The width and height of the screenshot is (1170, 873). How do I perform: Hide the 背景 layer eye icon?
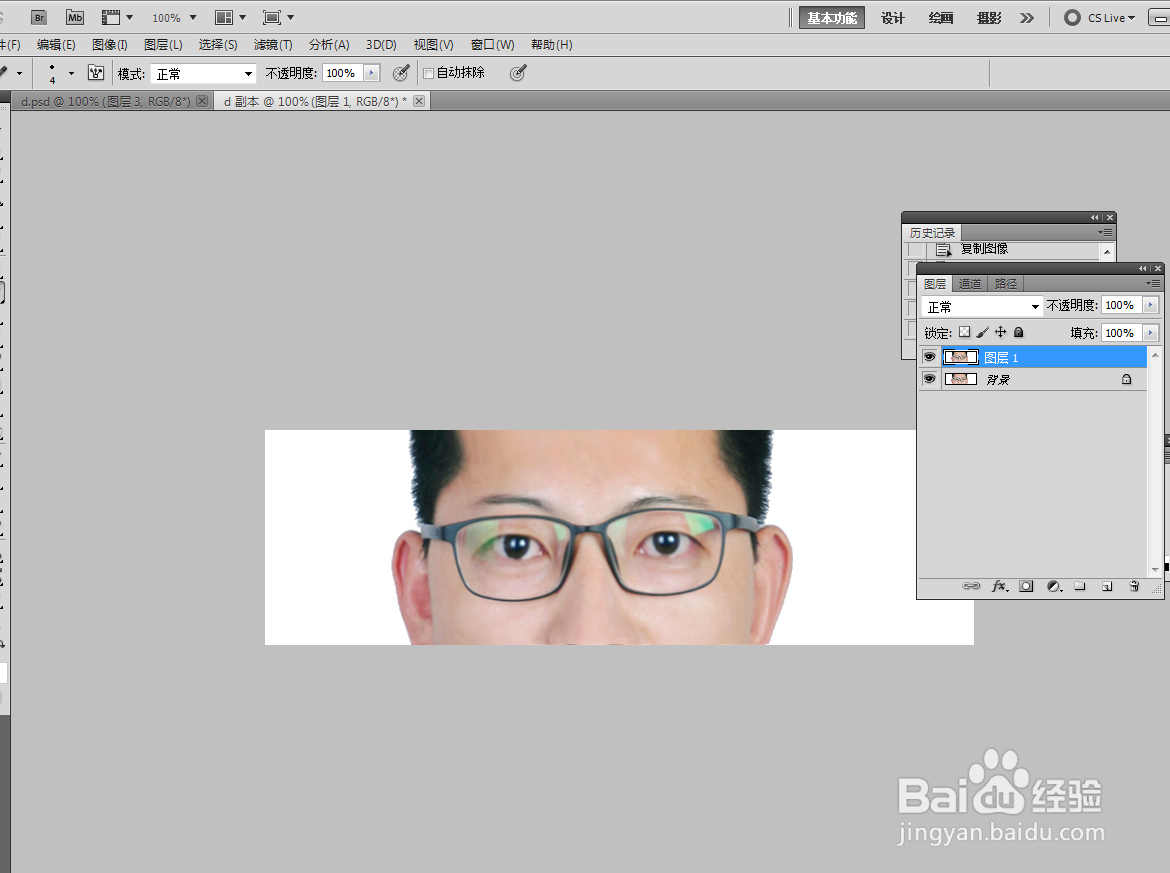[x=929, y=379]
